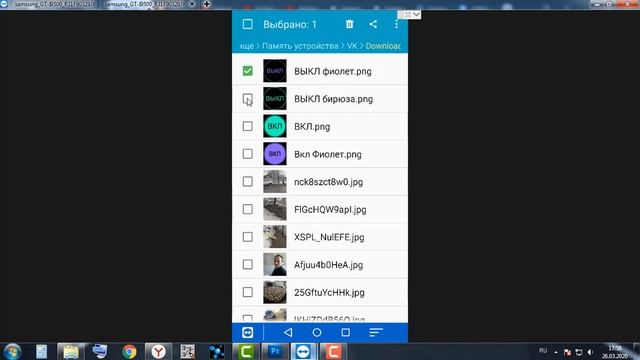Add a new tab with plus button
640x360 pixels.
point(207,4)
